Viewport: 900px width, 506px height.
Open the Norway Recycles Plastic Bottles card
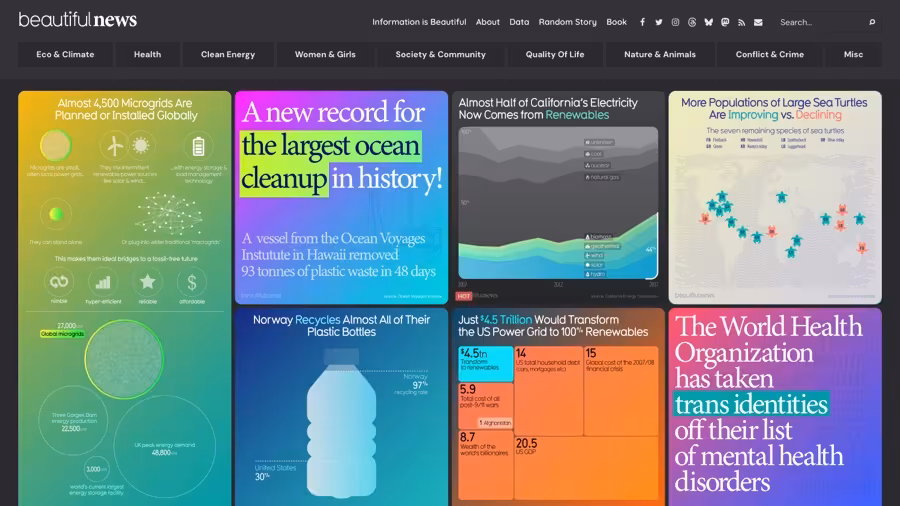click(x=342, y=407)
